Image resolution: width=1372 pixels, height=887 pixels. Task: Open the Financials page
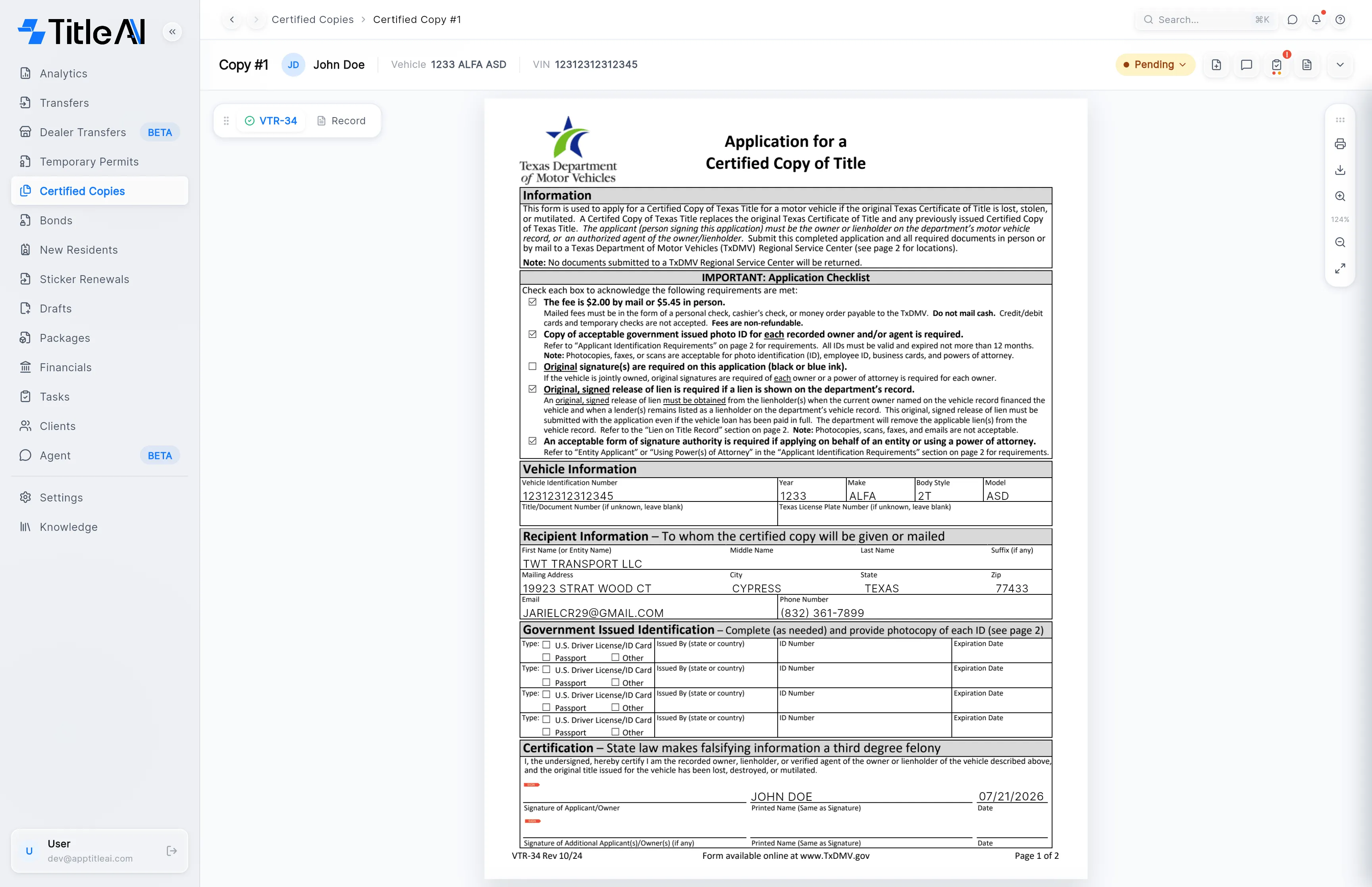[100, 367]
